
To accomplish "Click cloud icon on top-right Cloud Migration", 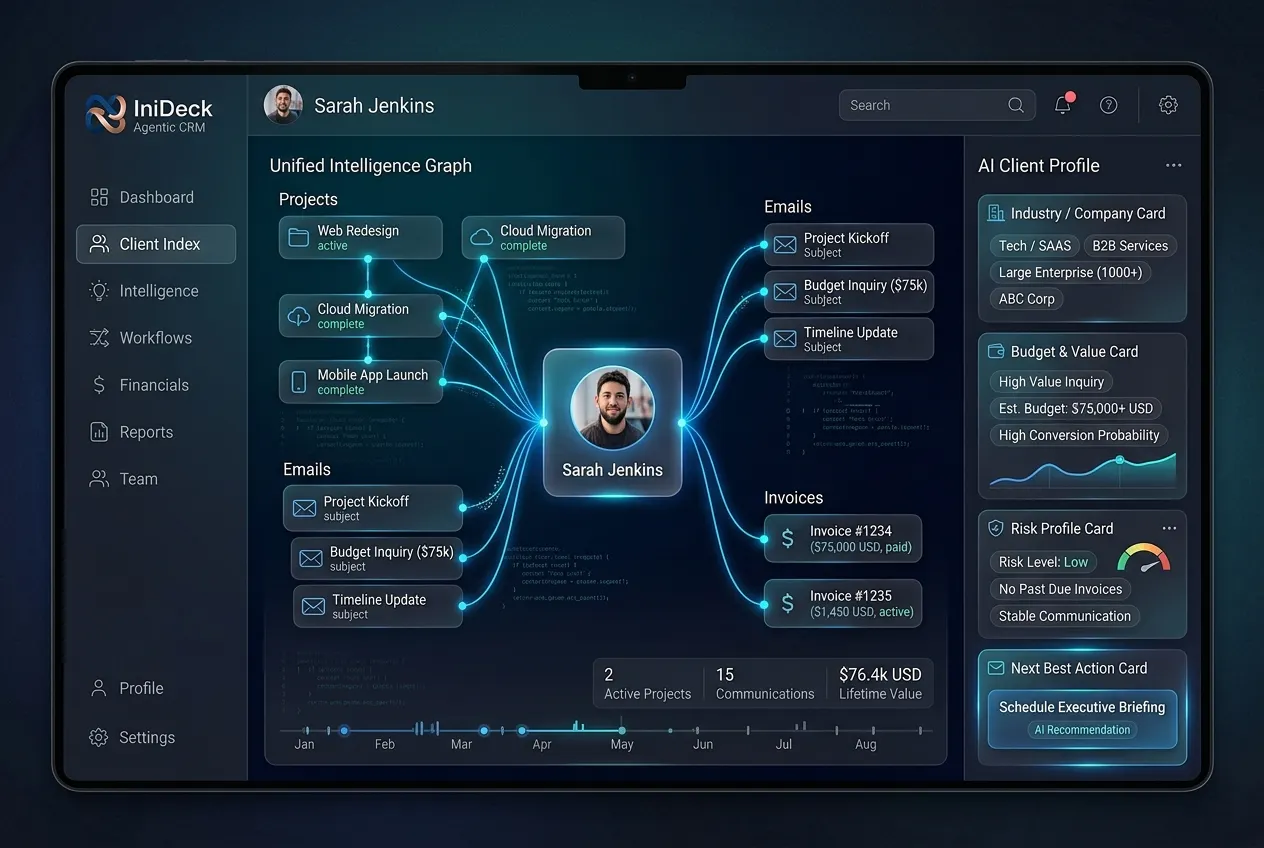I will click(x=481, y=237).
